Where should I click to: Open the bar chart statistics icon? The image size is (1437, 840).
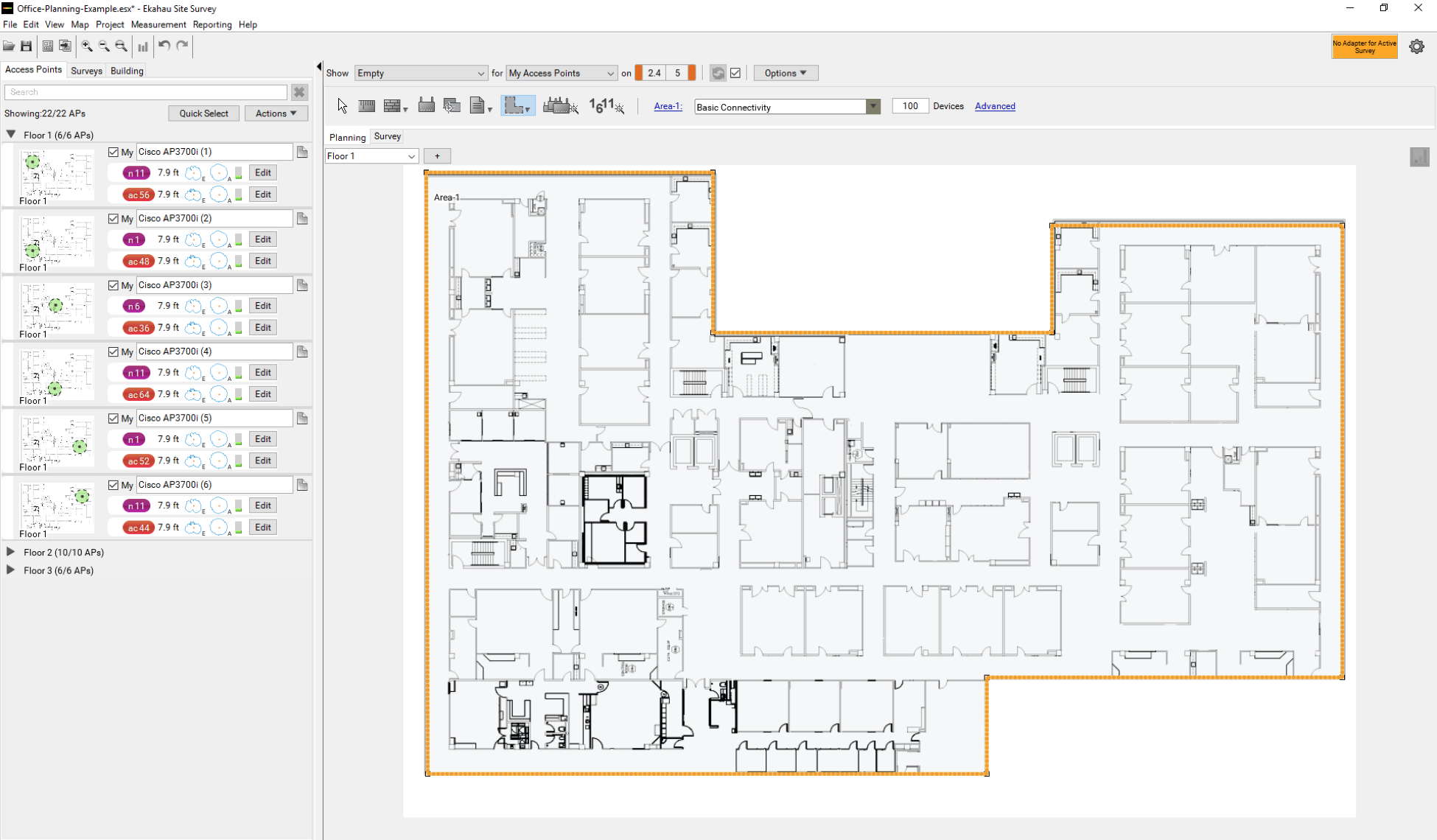[143, 46]
